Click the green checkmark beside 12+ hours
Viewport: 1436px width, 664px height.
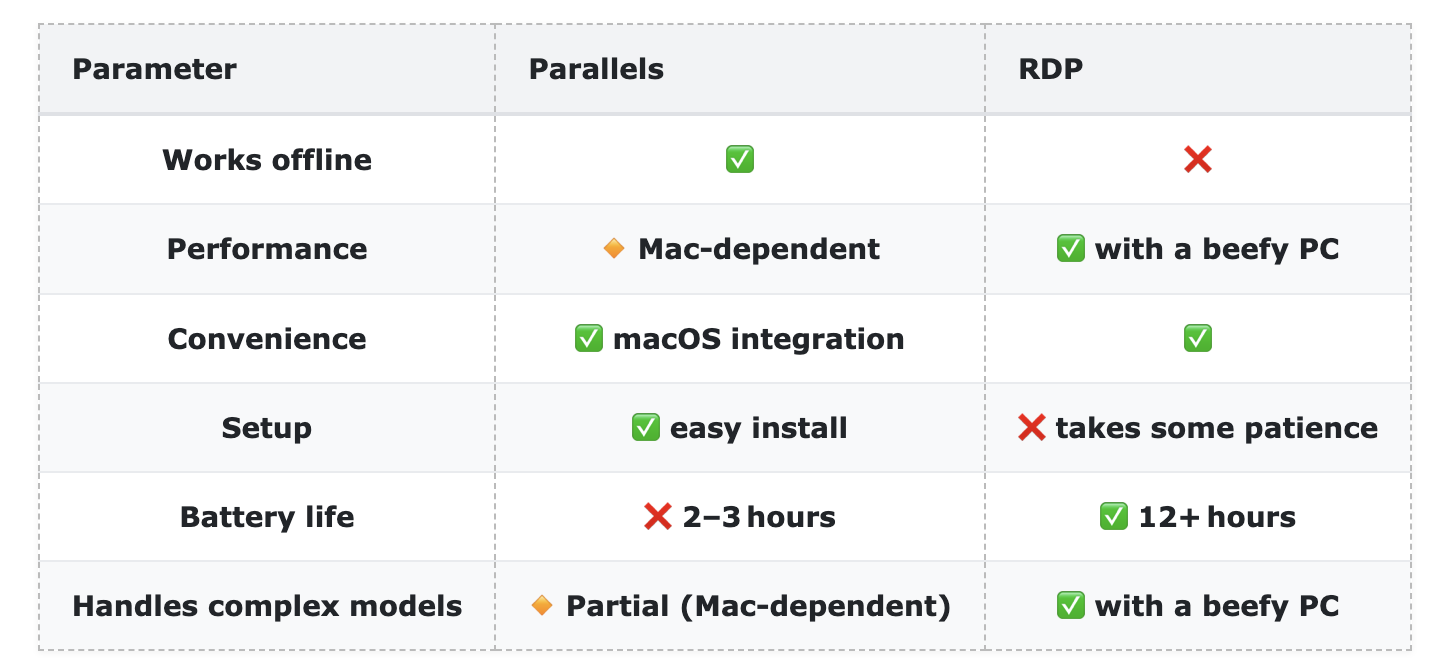tap(1113, 517)
